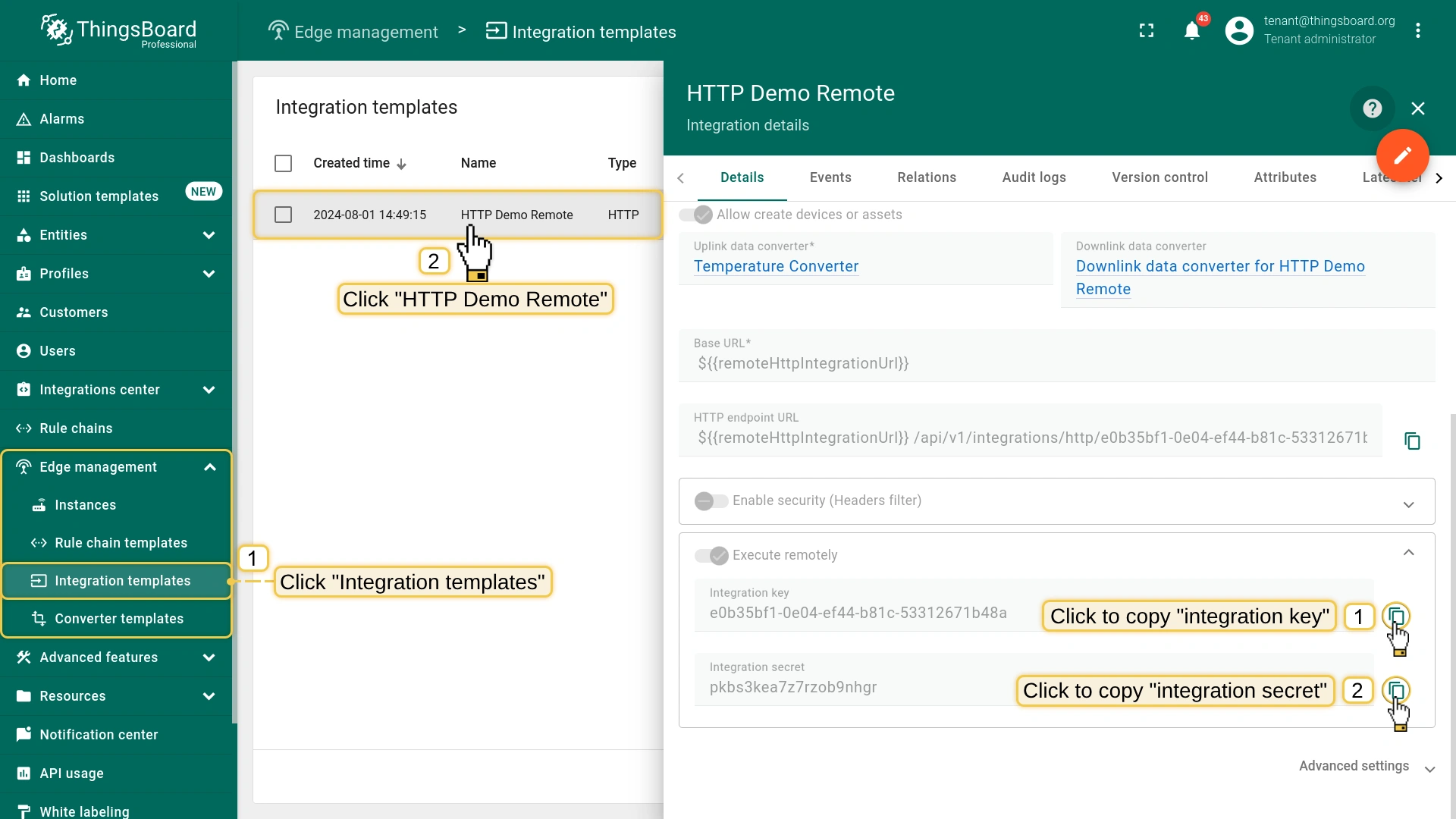Screen dimensions: 1456x819
Task: Expand Integrations center menu
Action: 209,390
